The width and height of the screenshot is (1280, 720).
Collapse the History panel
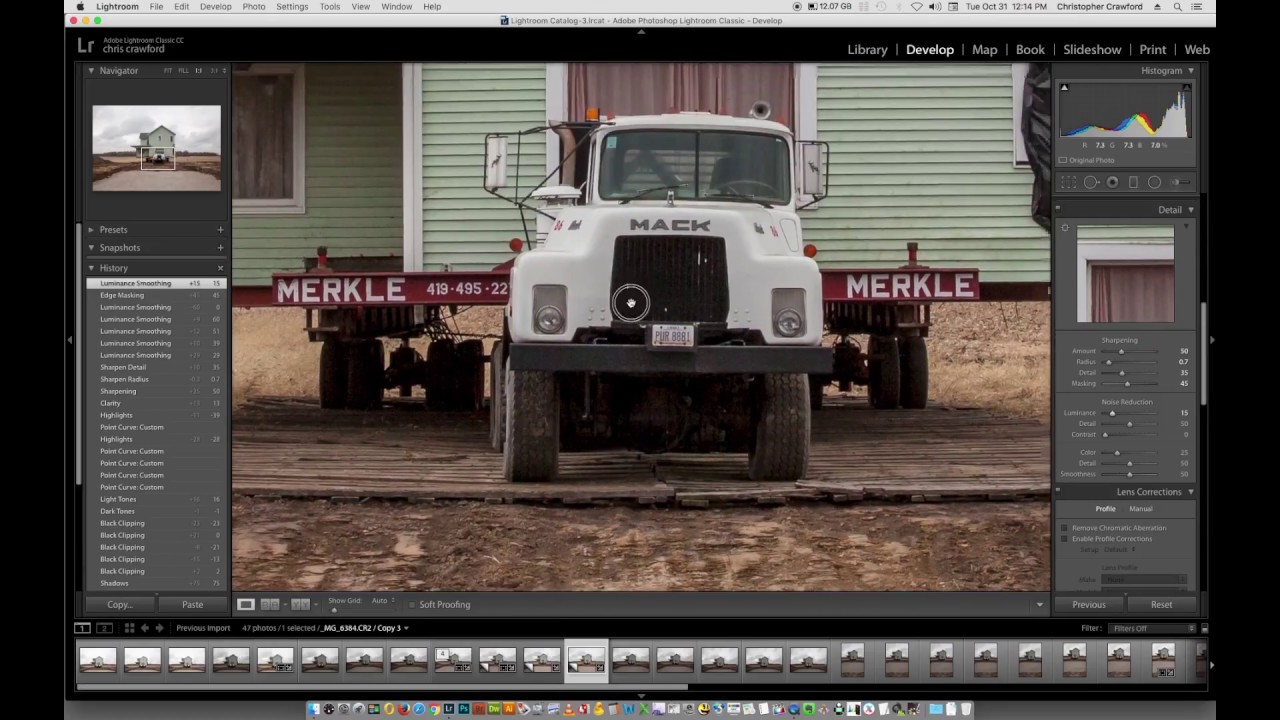pos(91,268)
